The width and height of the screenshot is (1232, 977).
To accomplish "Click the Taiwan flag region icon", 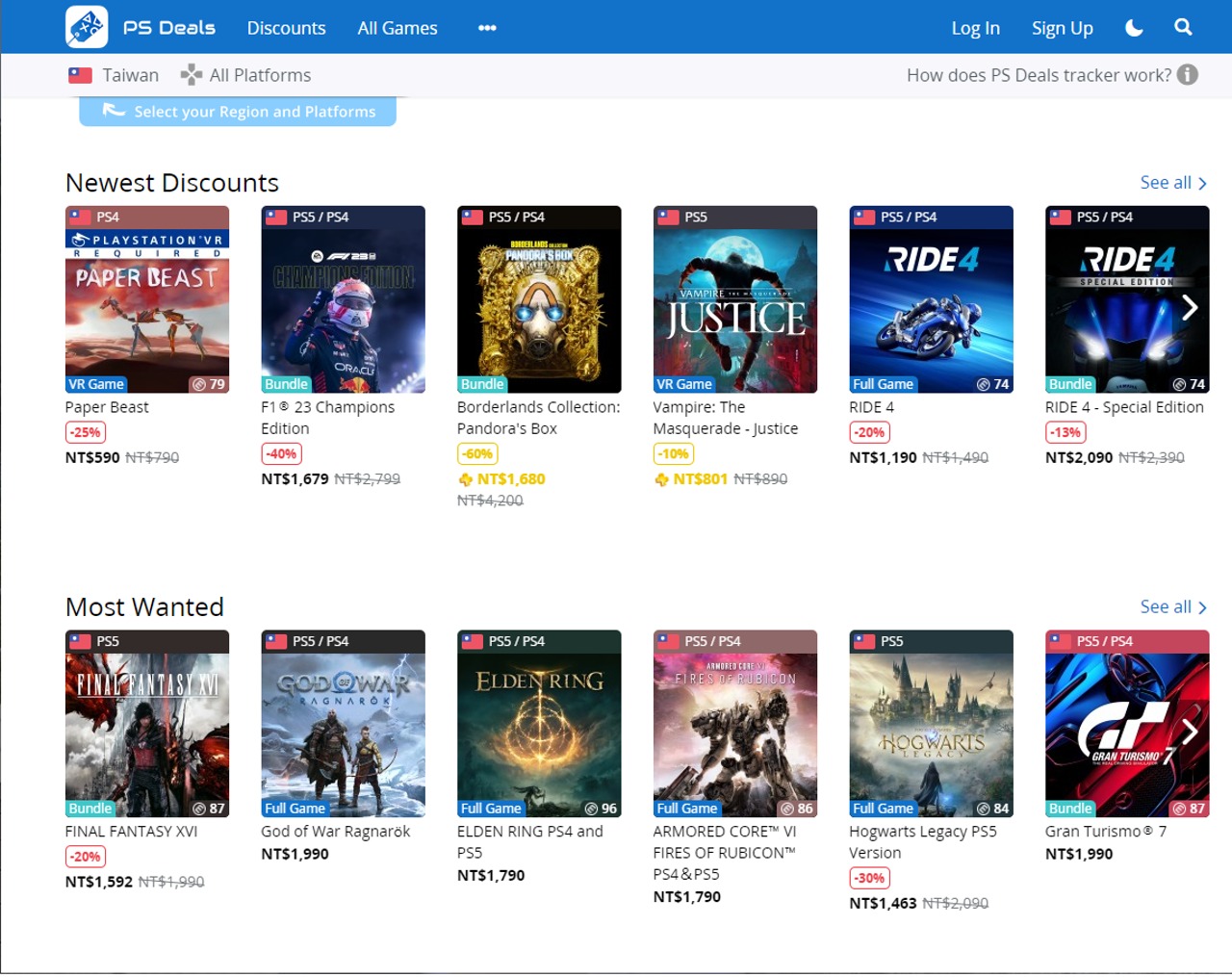I will (x=80, y=75).
